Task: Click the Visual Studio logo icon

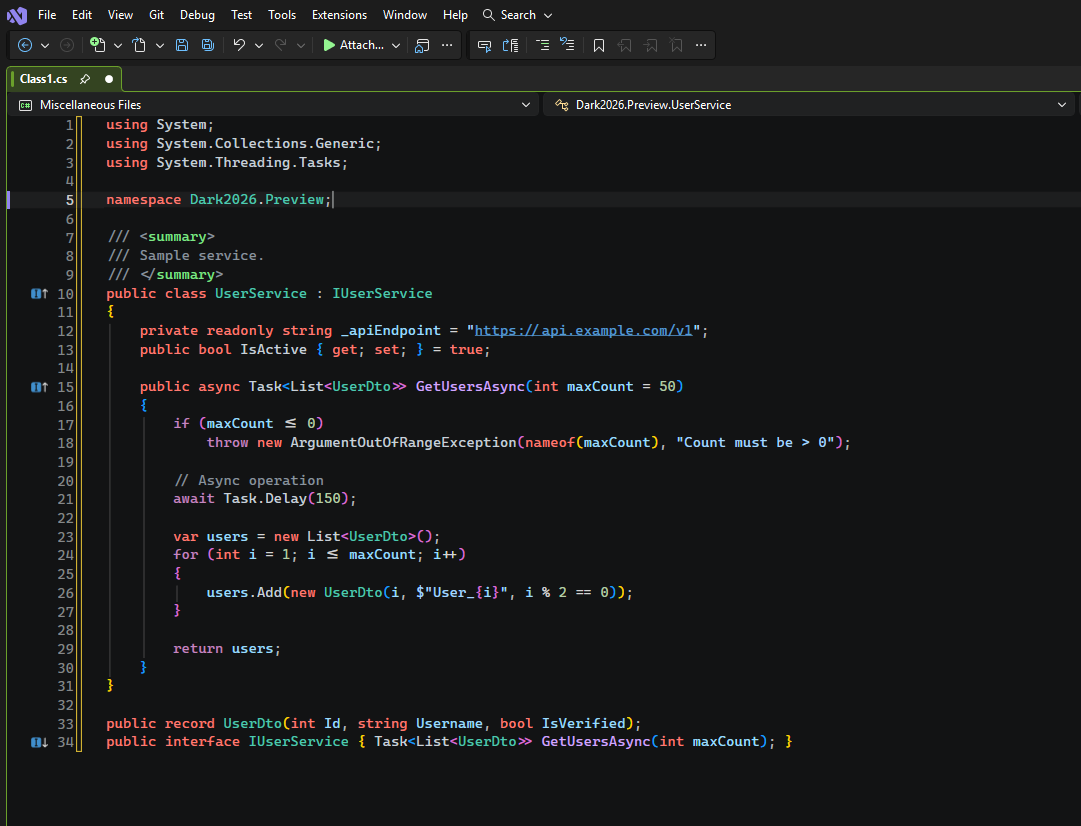Action: point(17,15)
